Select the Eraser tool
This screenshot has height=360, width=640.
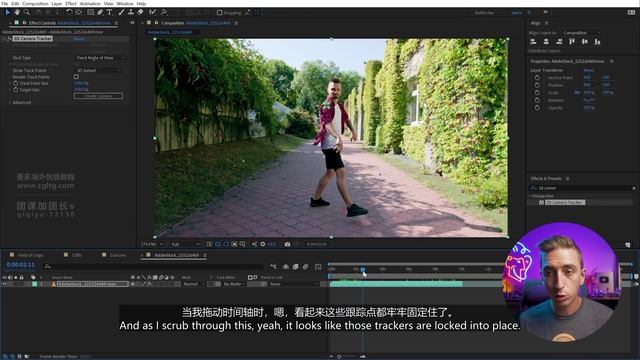140,13
